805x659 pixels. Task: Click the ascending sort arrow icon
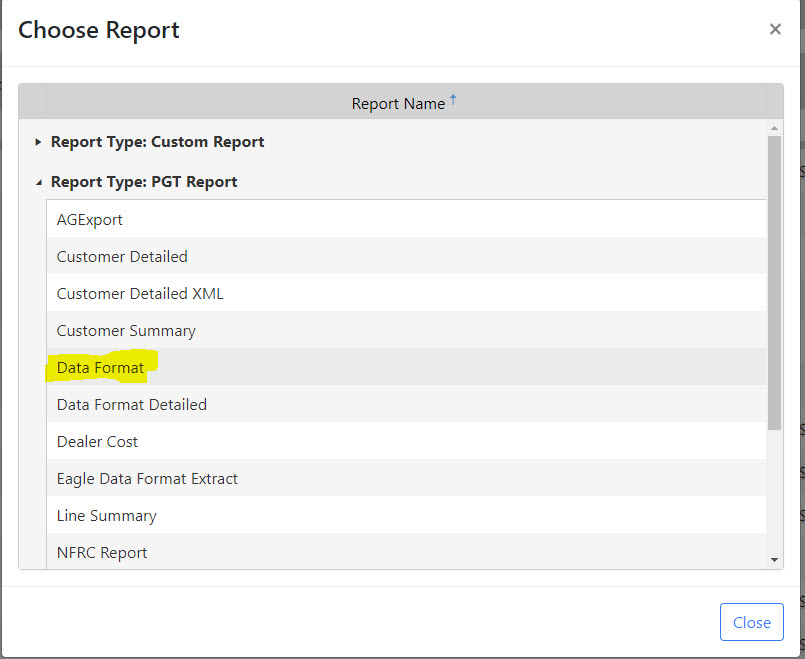pos(453,99)
